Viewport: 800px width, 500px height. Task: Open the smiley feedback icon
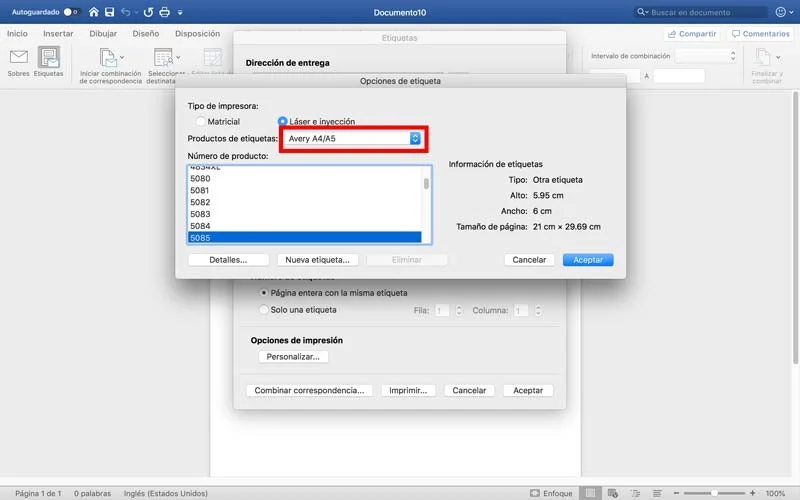781,12
